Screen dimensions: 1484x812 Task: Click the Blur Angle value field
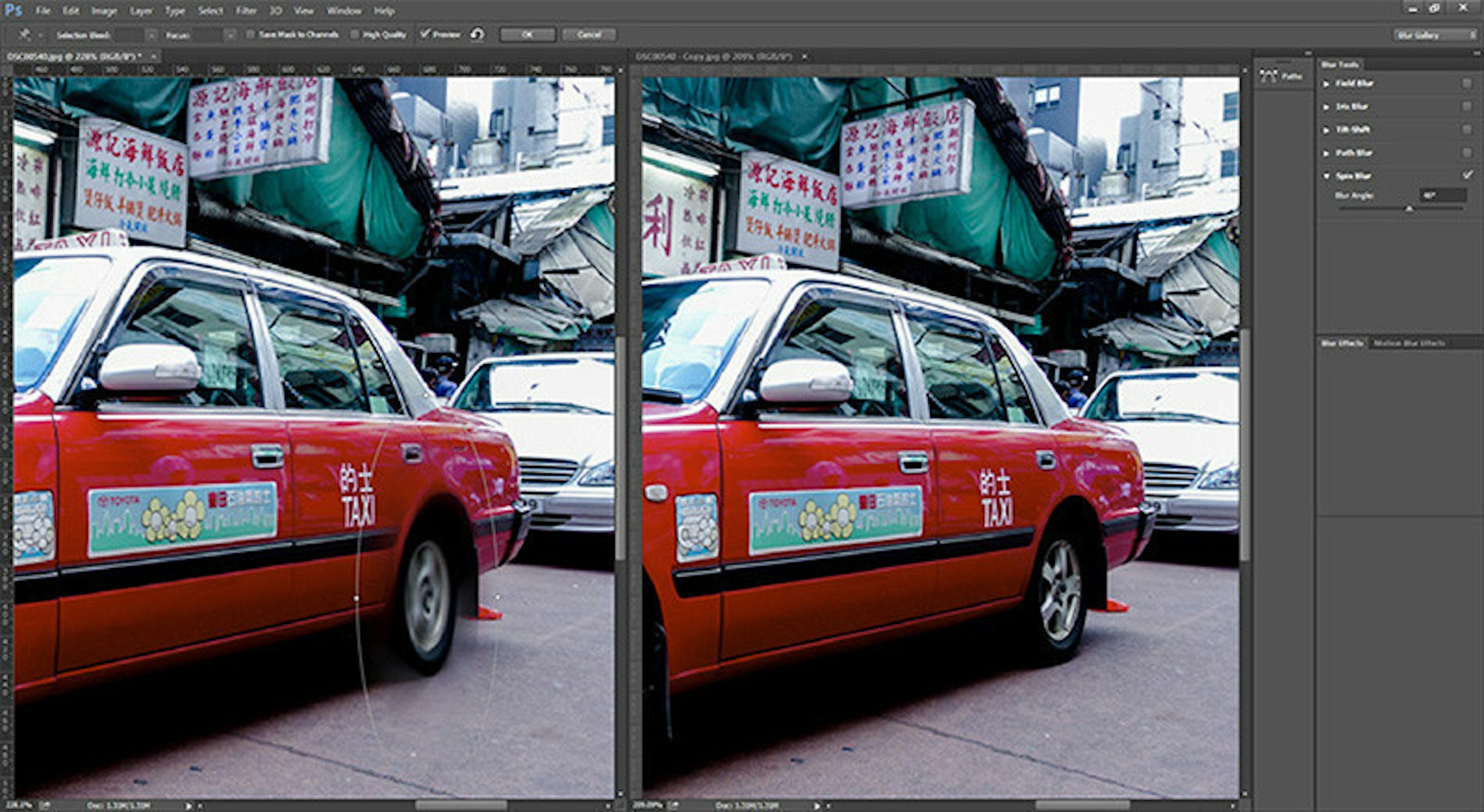pos(1443,195)
